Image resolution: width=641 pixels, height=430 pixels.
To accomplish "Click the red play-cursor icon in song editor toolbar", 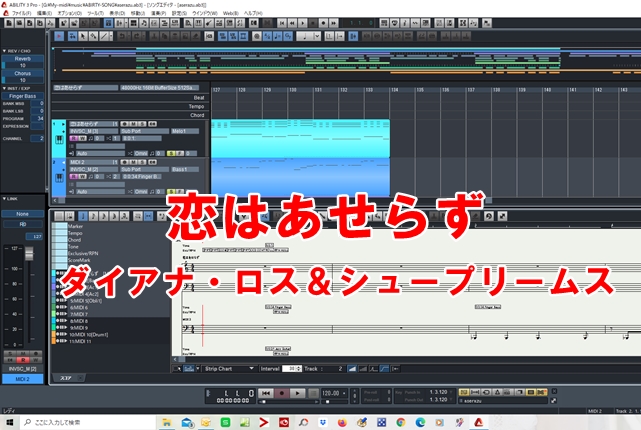I will (59, 36).
